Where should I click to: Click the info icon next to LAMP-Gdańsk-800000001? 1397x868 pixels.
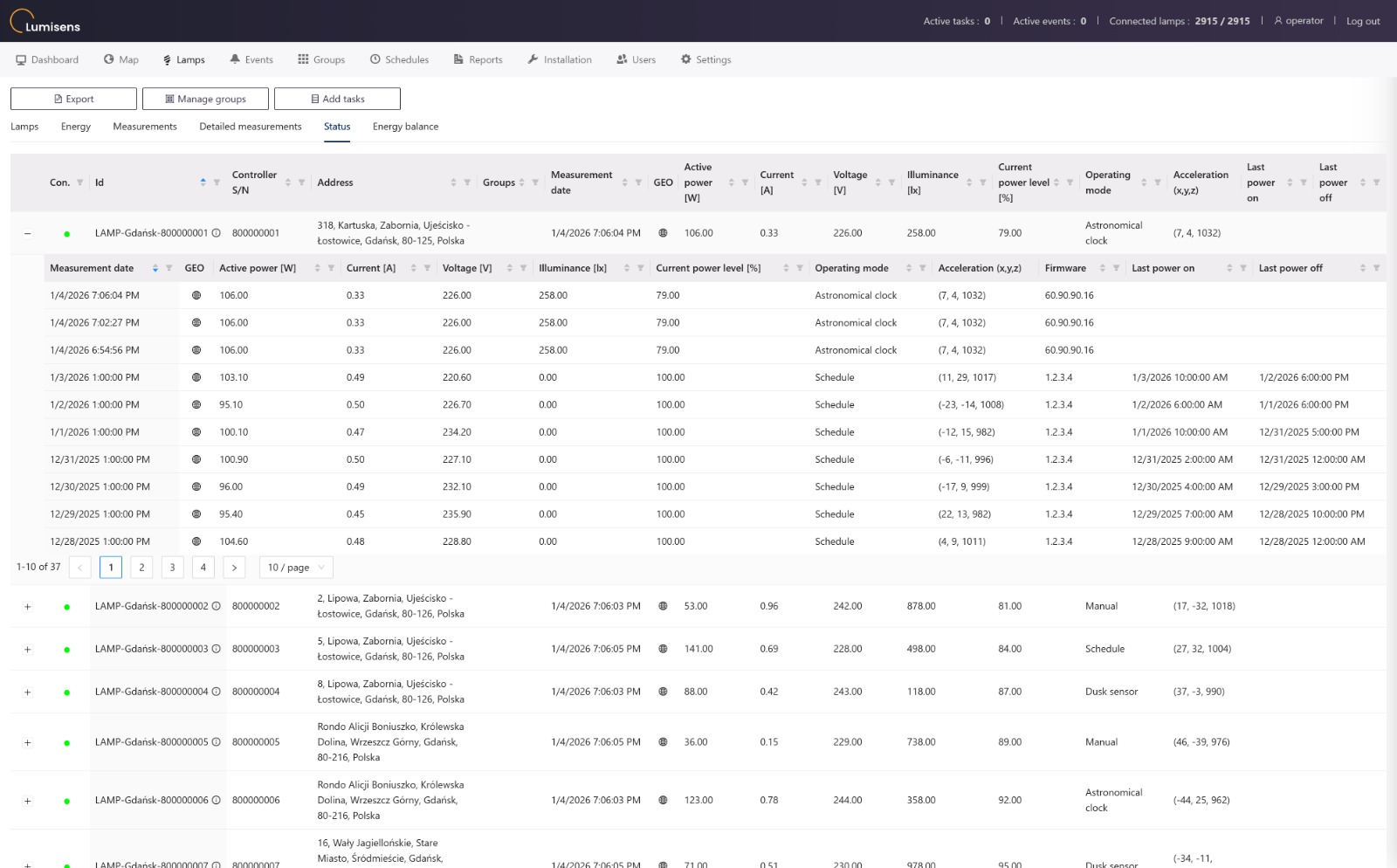(x=216, y=233)
